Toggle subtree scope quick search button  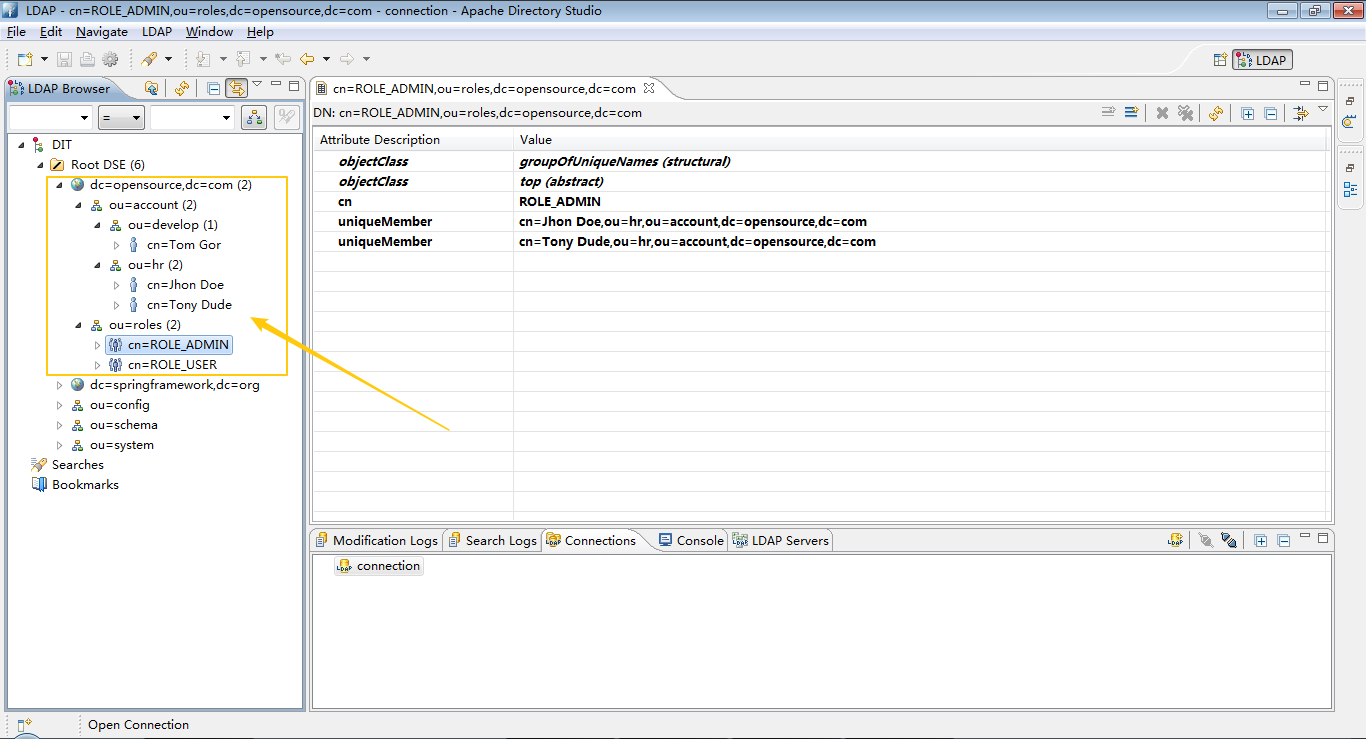click(254, 118)
